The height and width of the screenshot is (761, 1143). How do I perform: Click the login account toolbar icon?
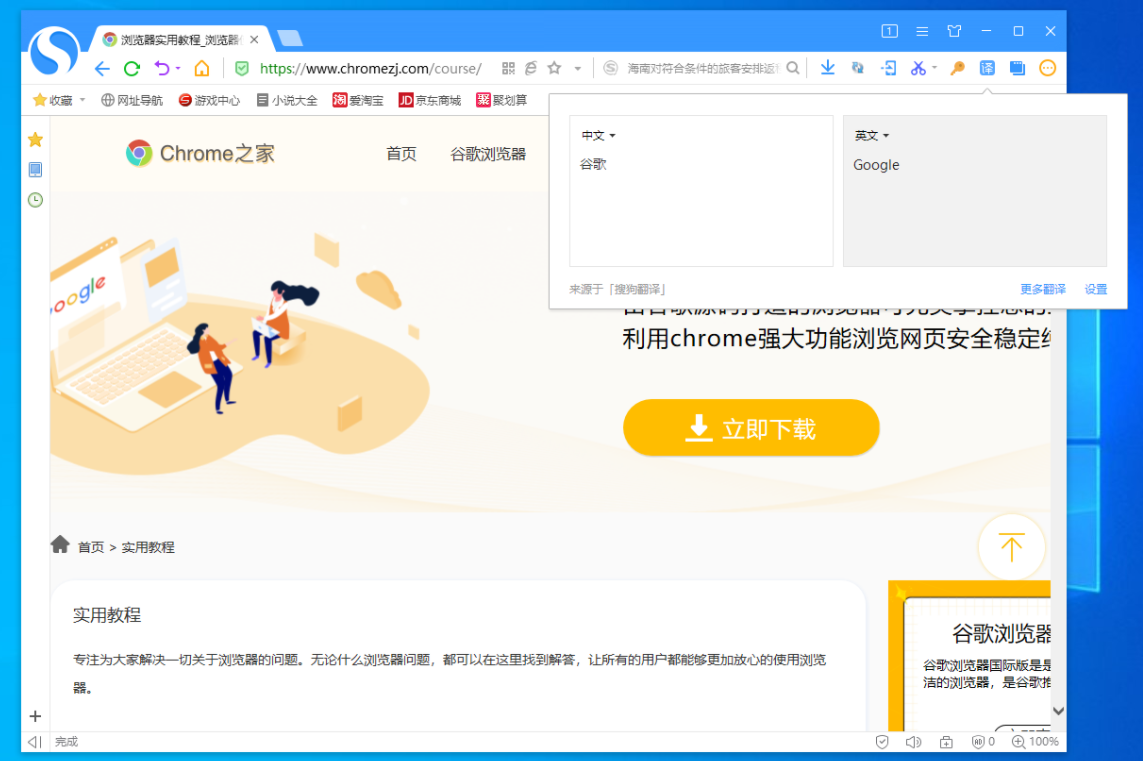(888, 69)
